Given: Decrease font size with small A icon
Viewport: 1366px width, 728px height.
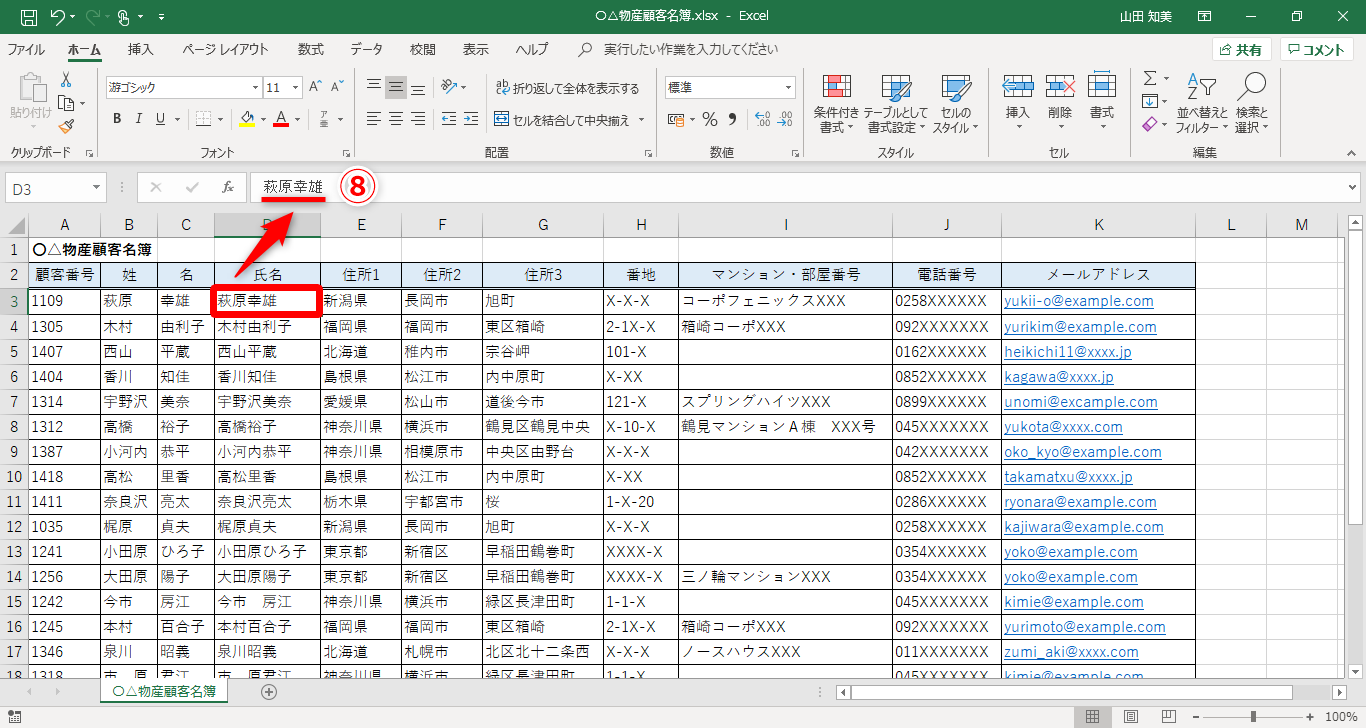Looking at the screenshot, I should click(x=336, y=87).
